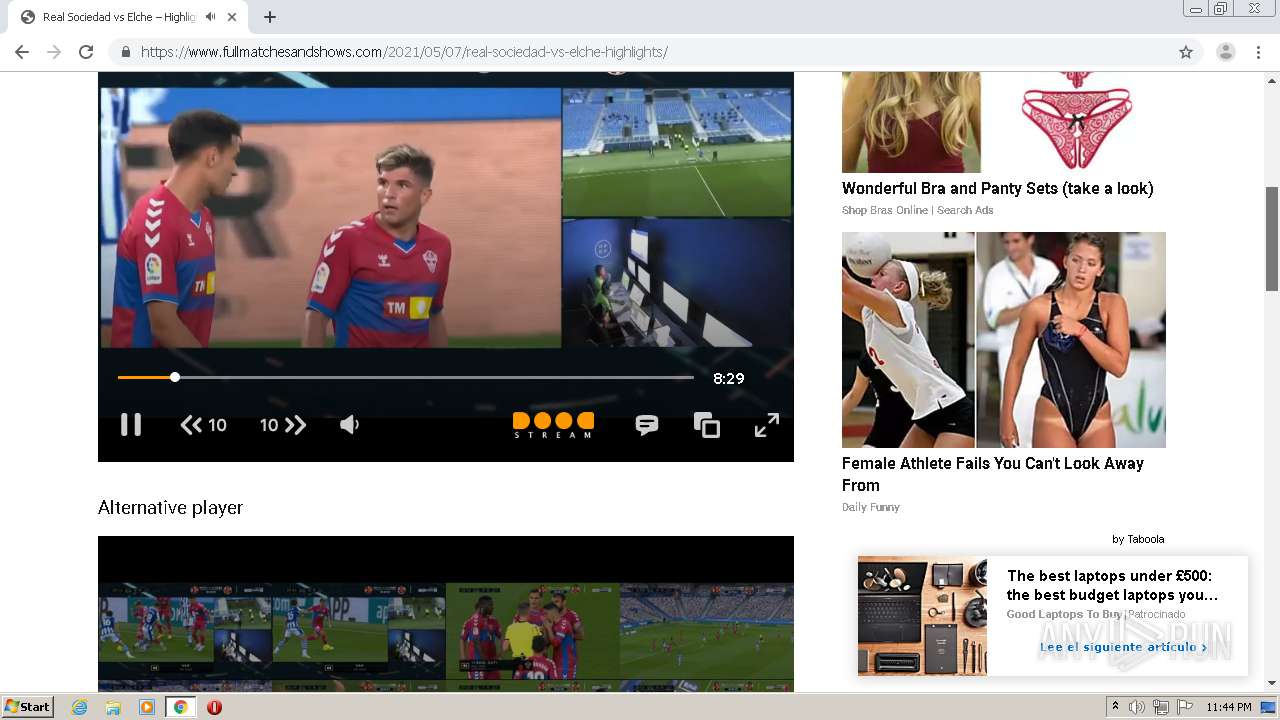Open the red Opera-style taskbar icon
Viewport: 1280px width, 720px height.
[x=214, y=707]
